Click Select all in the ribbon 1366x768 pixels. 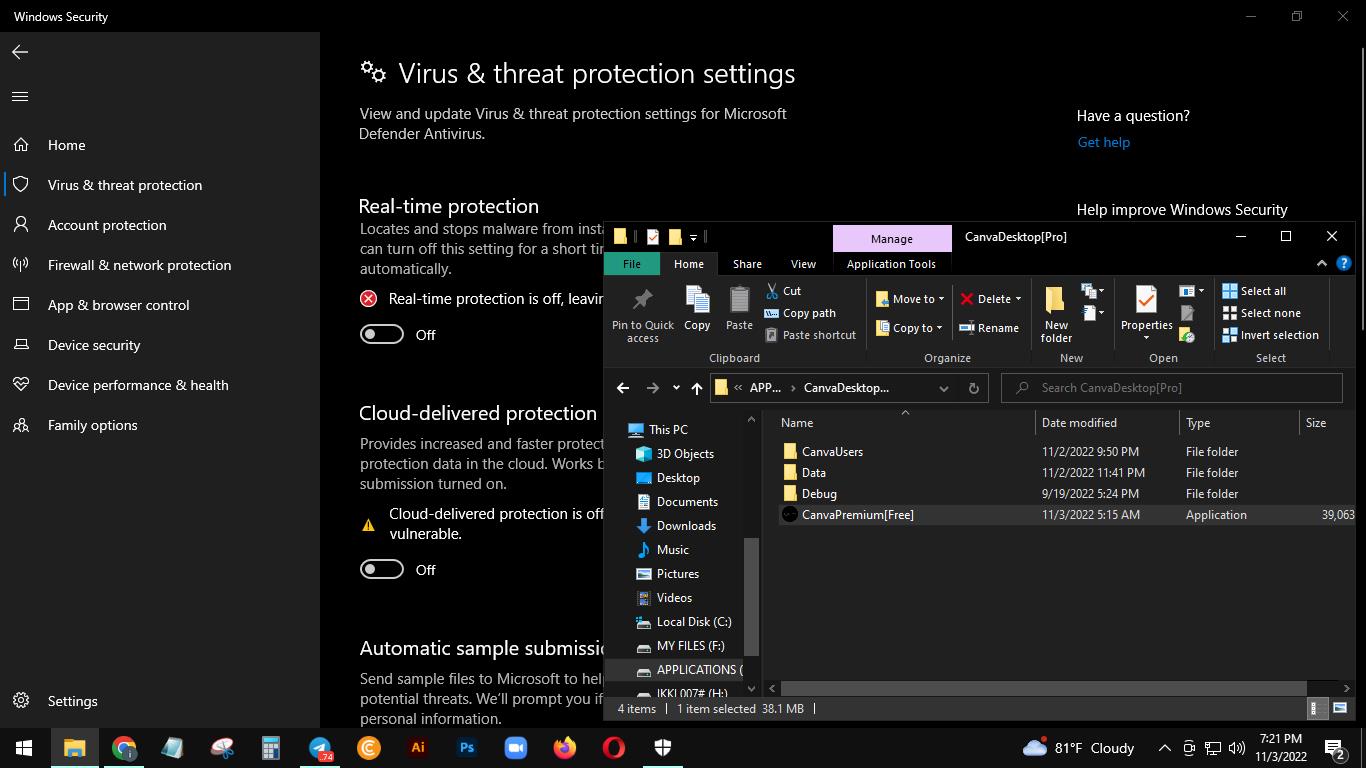tap(1254, 291)
